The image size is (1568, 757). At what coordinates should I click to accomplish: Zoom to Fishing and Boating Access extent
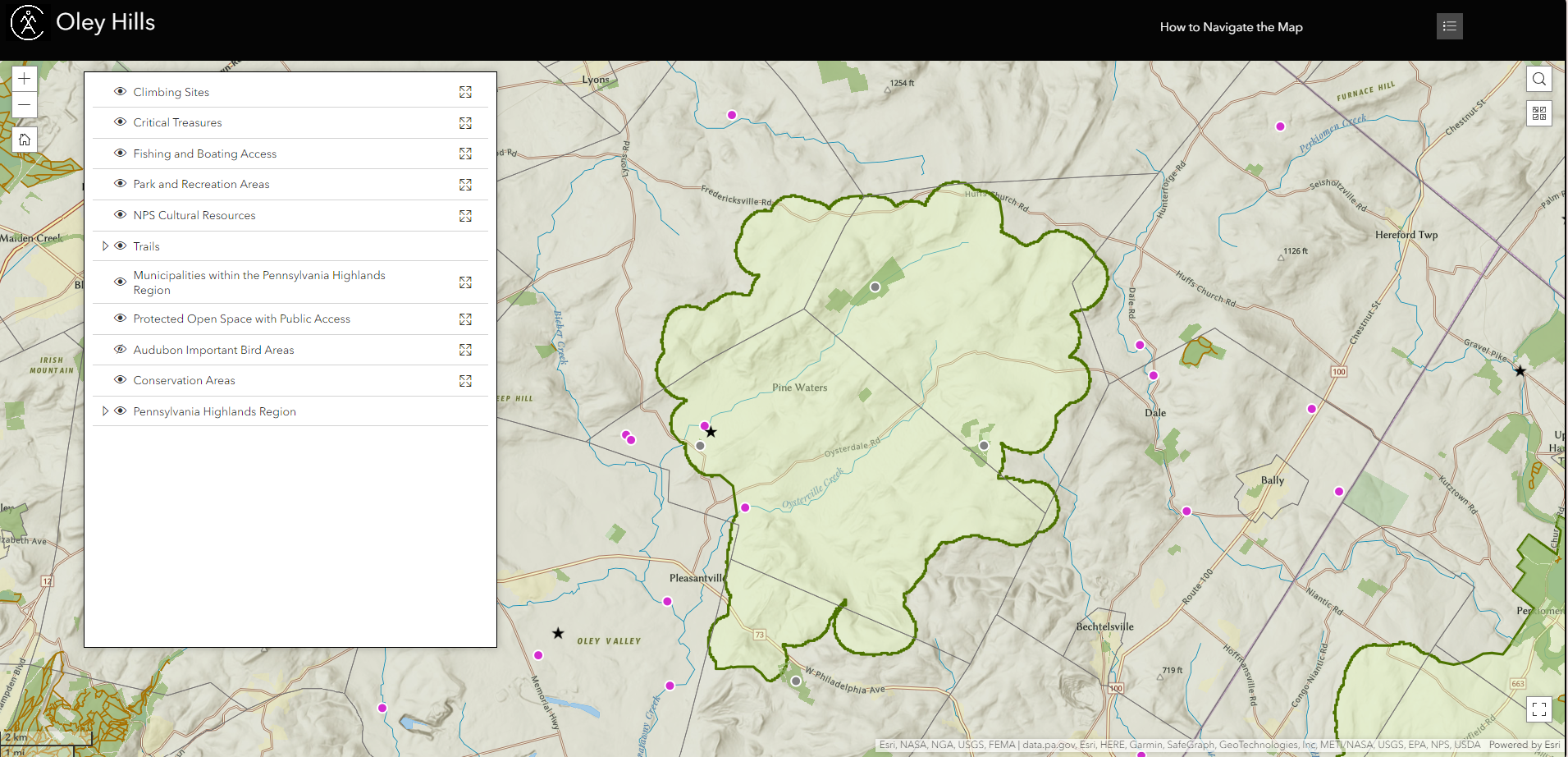465,154
